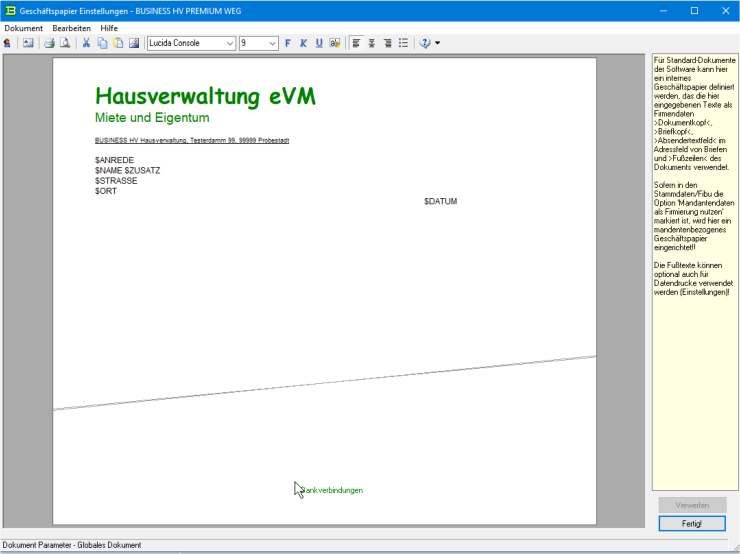Open the page layout settings icon
740x554 pixels.
point(28,43)
